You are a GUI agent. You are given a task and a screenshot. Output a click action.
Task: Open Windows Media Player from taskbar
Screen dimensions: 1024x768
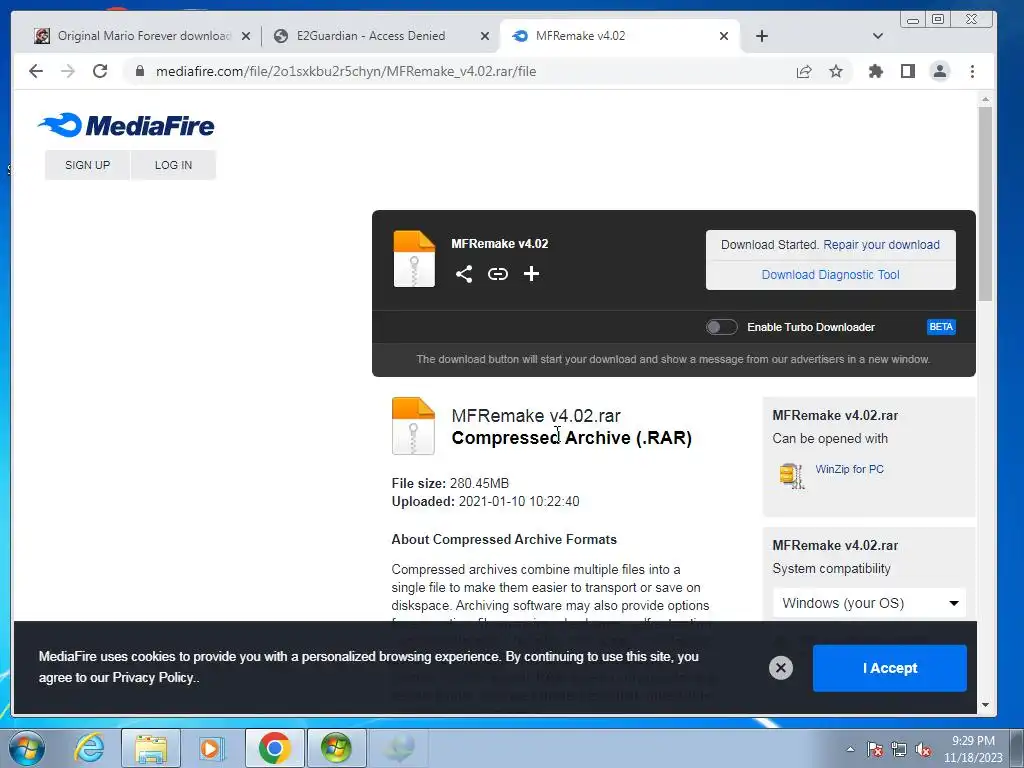(212, 748)
